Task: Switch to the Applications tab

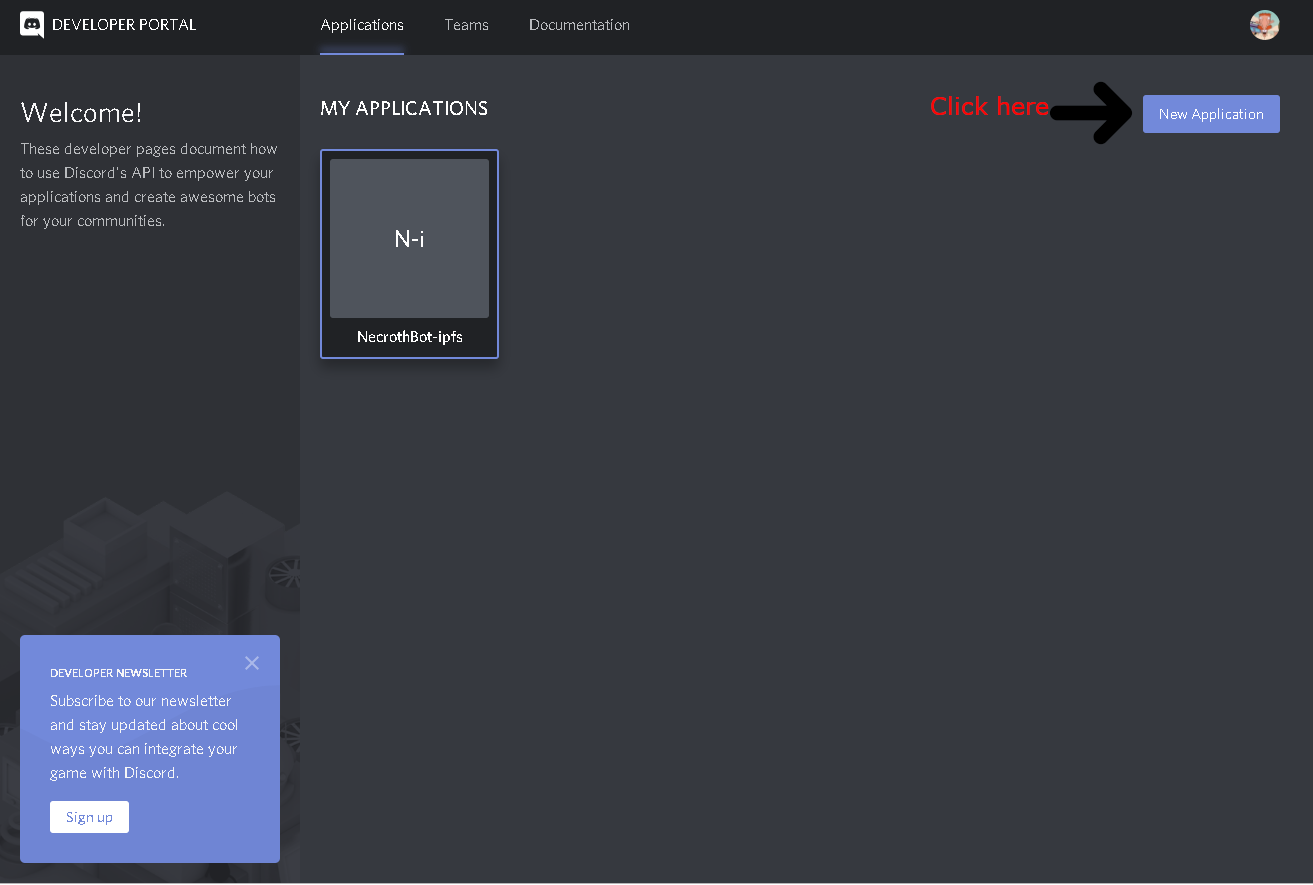Action: (x=362, y=25)
